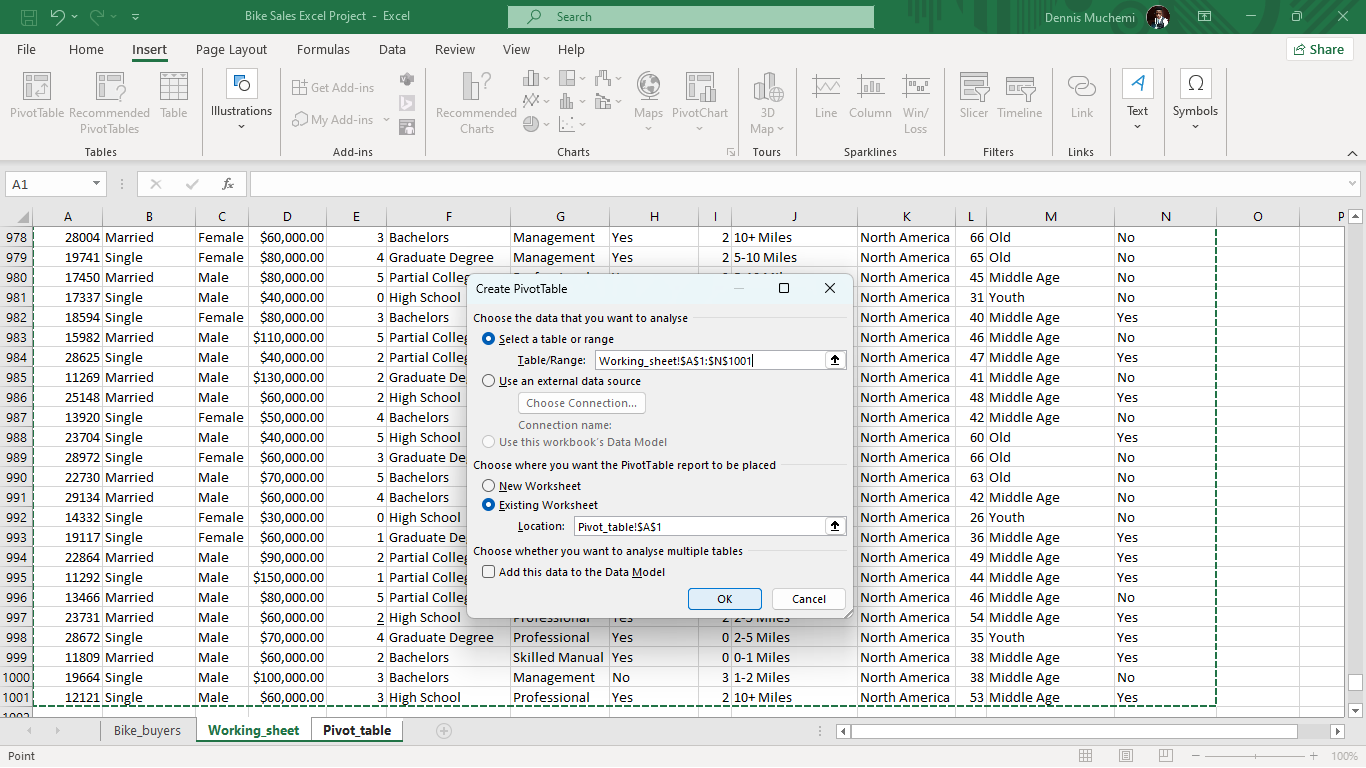1366x768 pixels.
Task: Close the Create PivotTable dialog
Action: pos(830,288)
